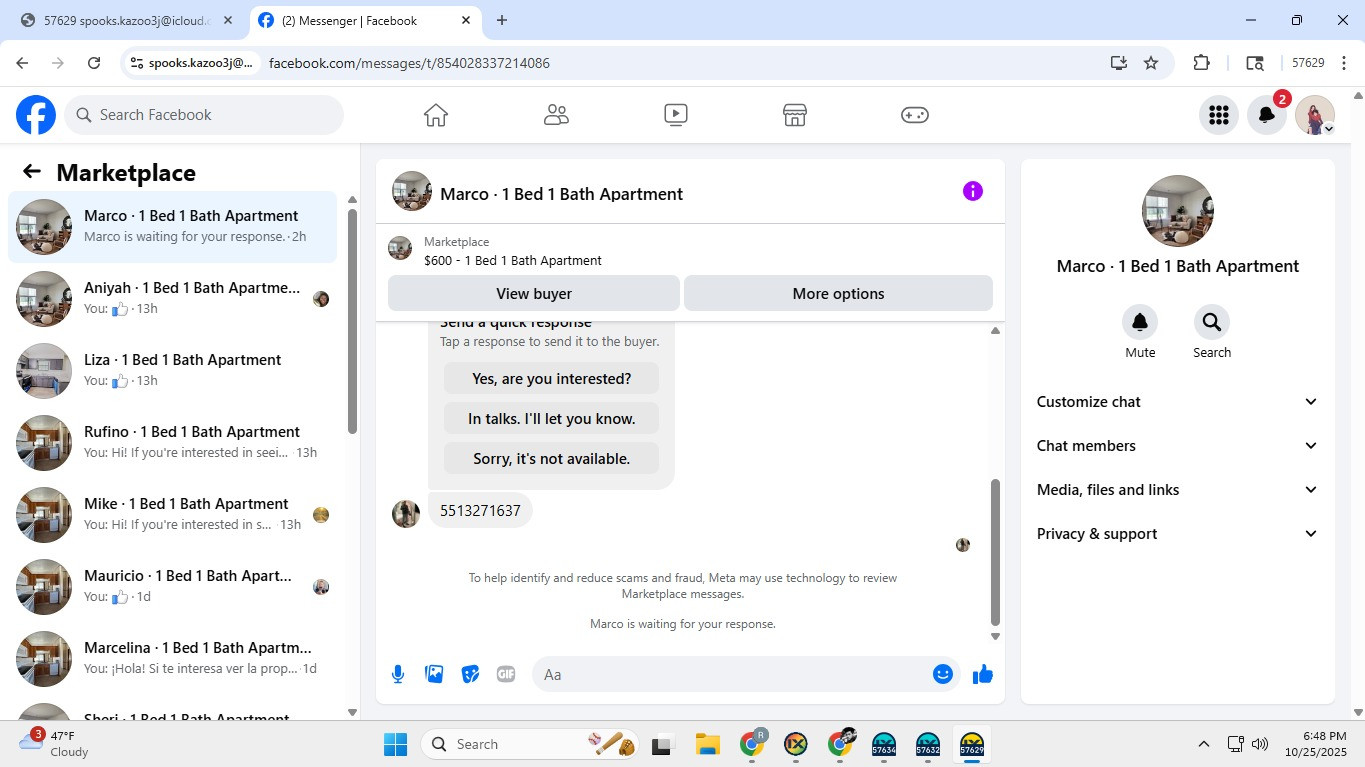Open Liza's apartment conversation
This screenshot has width=1365, height=767.
point(173,371)
